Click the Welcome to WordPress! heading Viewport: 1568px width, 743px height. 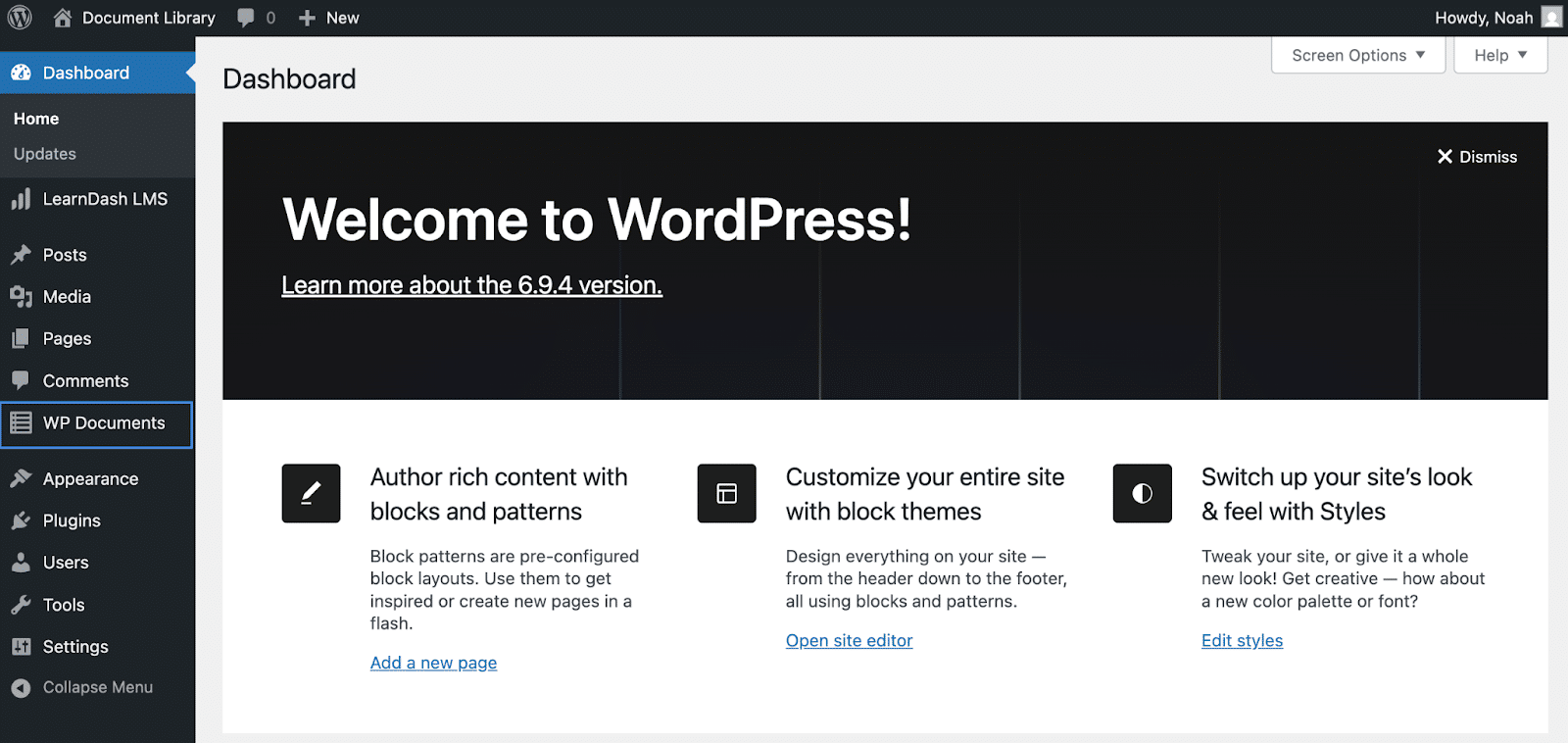[597, 219]
